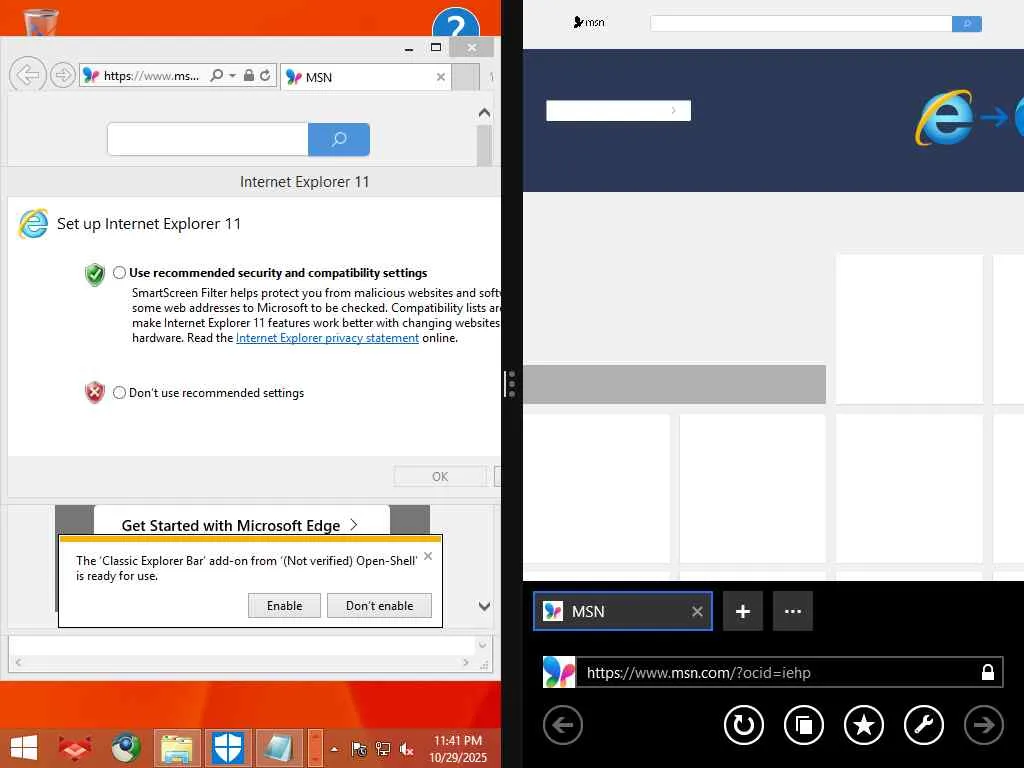The image size is (1024, 768).
Task: Open Internet Explorer privacy statement link
Action: coord(327,338)
